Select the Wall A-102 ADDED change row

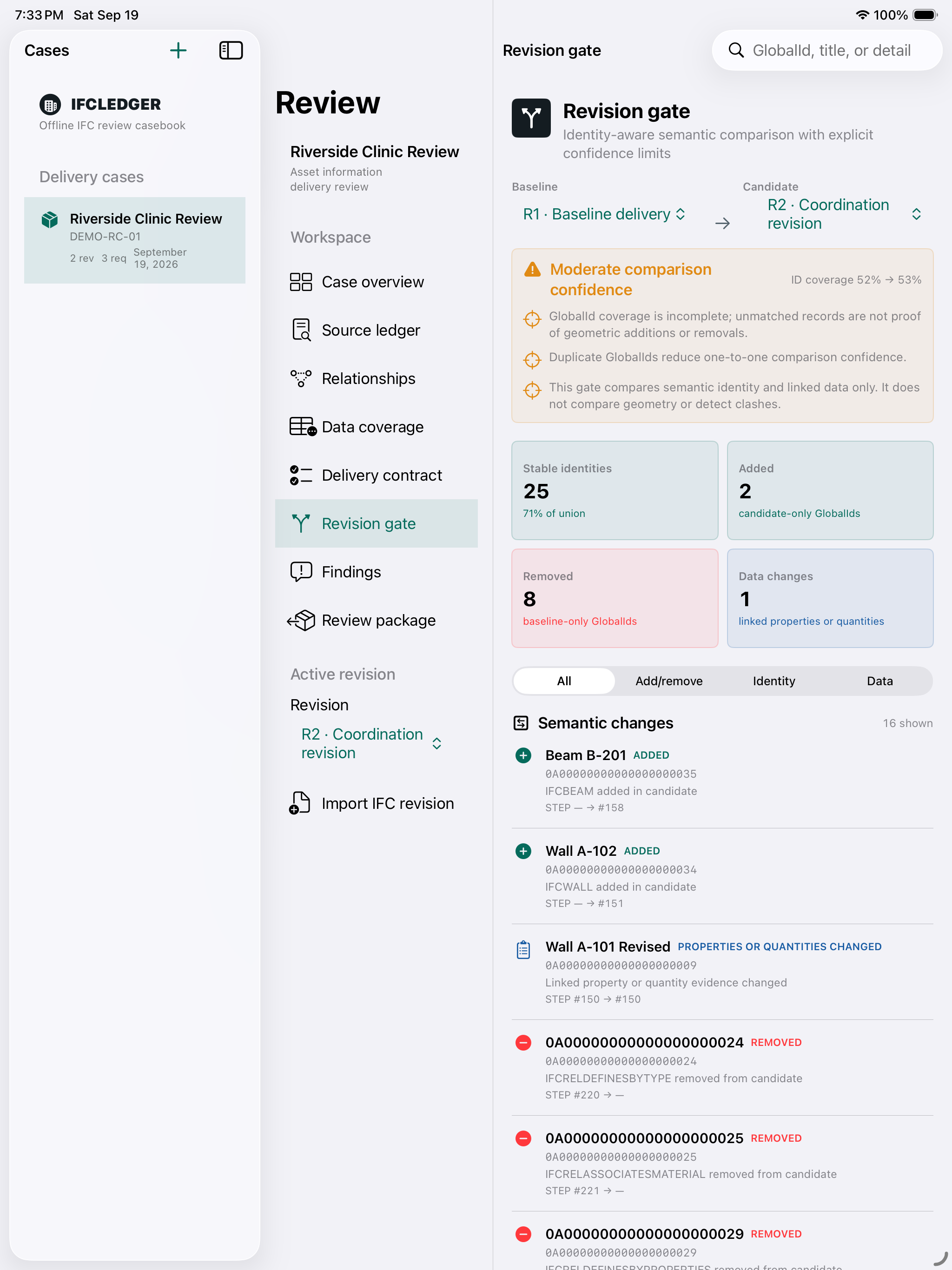point(722,876)
